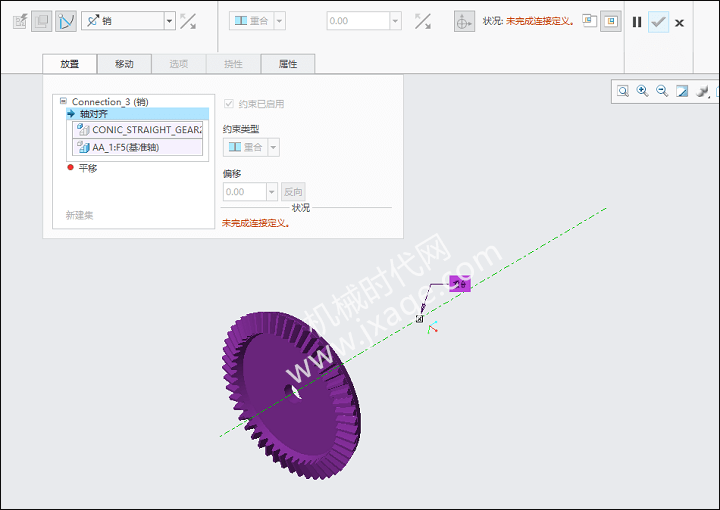Click the refit view icon
720x510 pixels.
(623, 91)
